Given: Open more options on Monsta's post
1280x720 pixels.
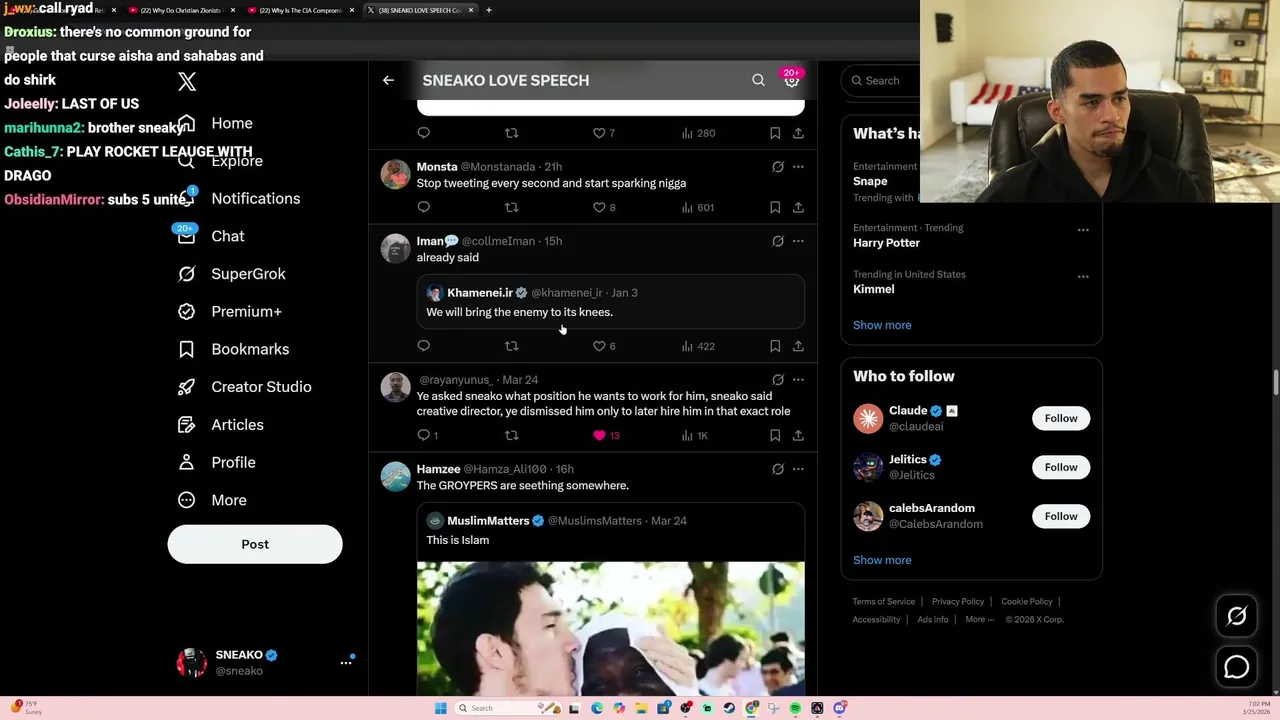Looking at the screenshot, I should [798, 167].
